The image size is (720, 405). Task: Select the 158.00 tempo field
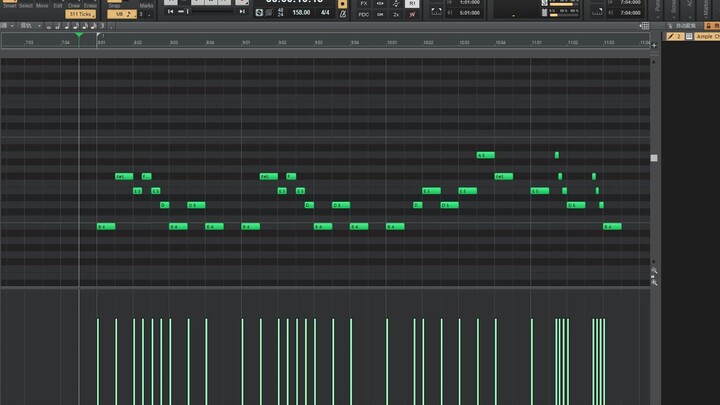301,12
